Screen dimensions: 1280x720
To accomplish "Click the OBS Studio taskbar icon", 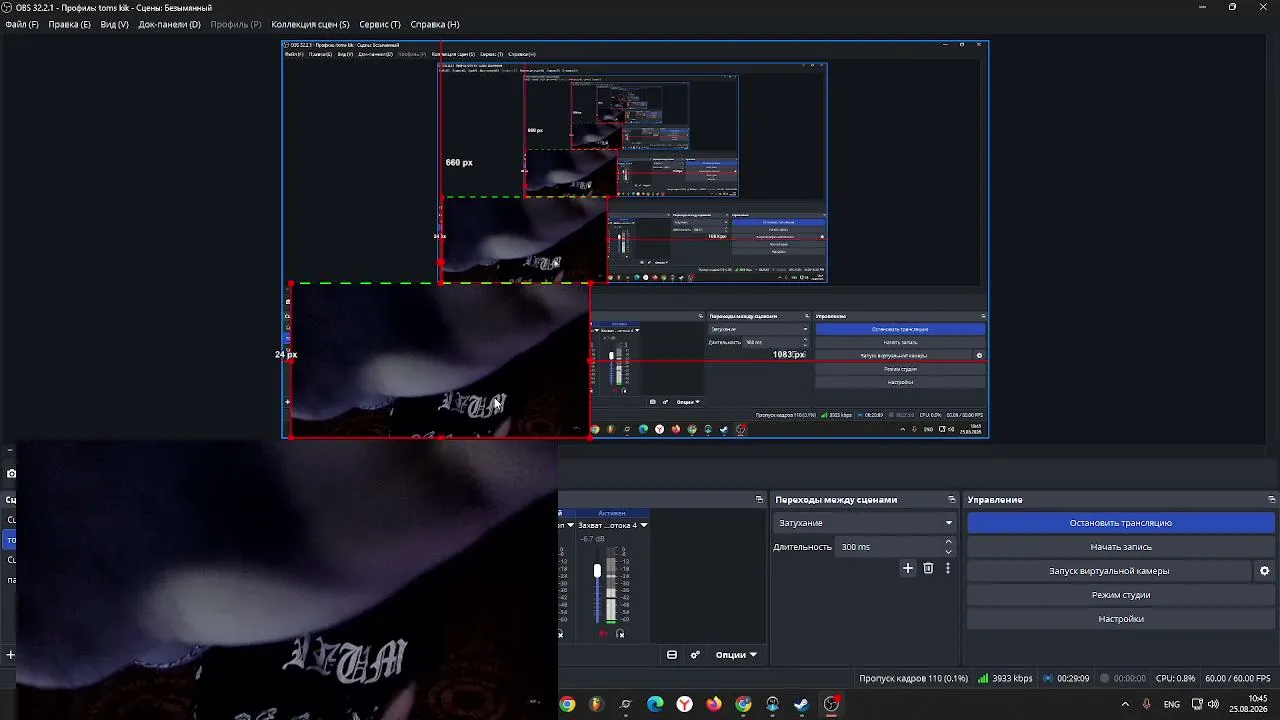I will pyautogui.click(x=832, y=704).
